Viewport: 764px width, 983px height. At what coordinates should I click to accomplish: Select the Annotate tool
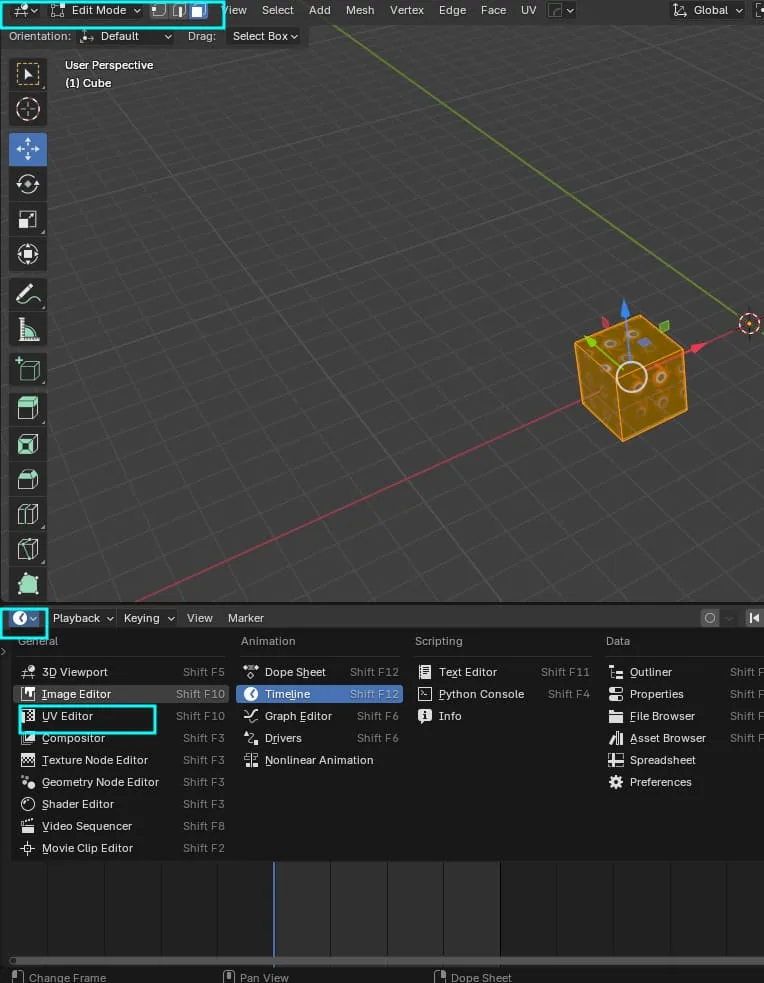(28, 295)
